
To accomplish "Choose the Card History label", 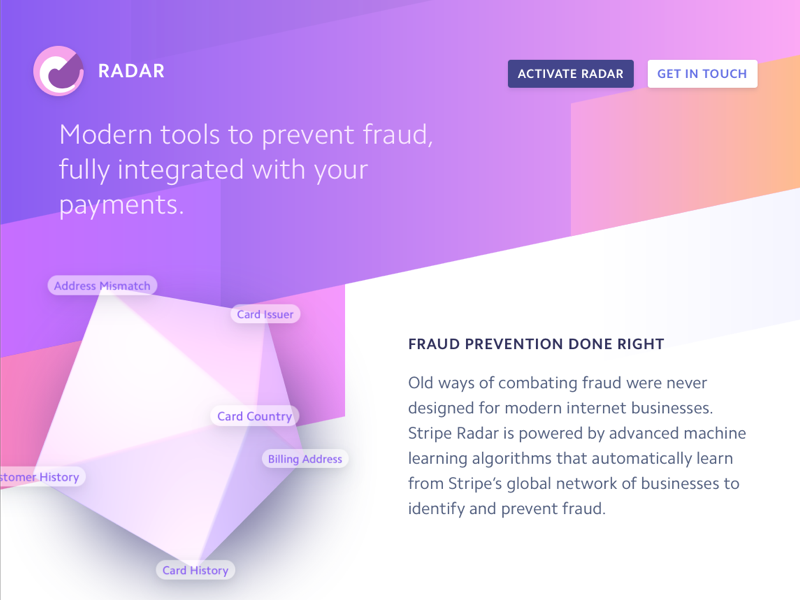I will tap(196, 570).
